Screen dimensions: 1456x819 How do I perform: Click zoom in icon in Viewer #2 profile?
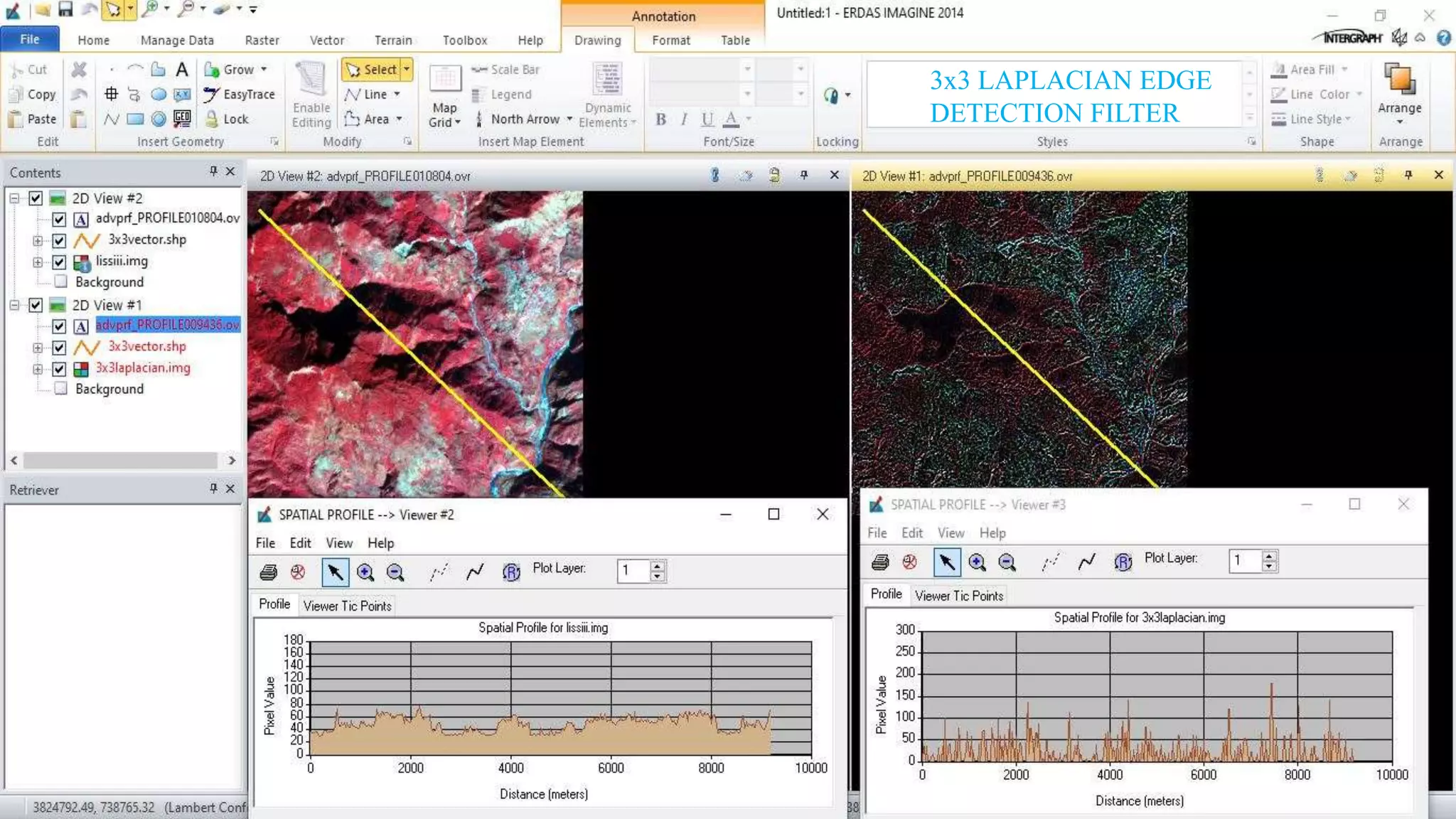[365, 572]
